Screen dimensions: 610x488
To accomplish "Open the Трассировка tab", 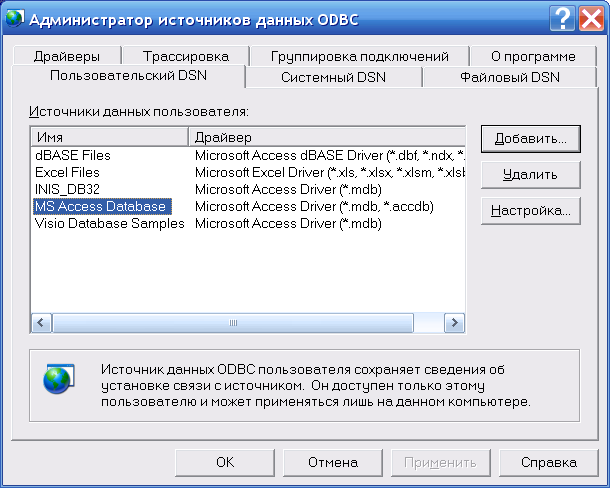I will [x=186, y=56].
